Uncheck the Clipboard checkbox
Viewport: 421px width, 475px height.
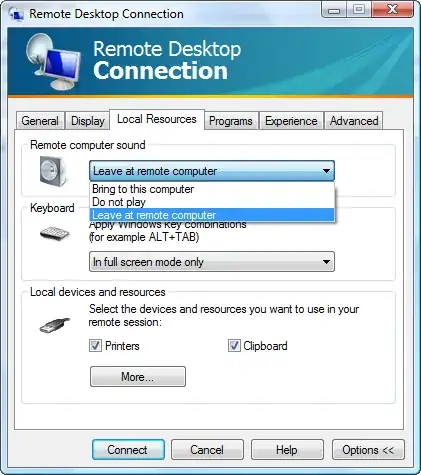tap(234, 346)
